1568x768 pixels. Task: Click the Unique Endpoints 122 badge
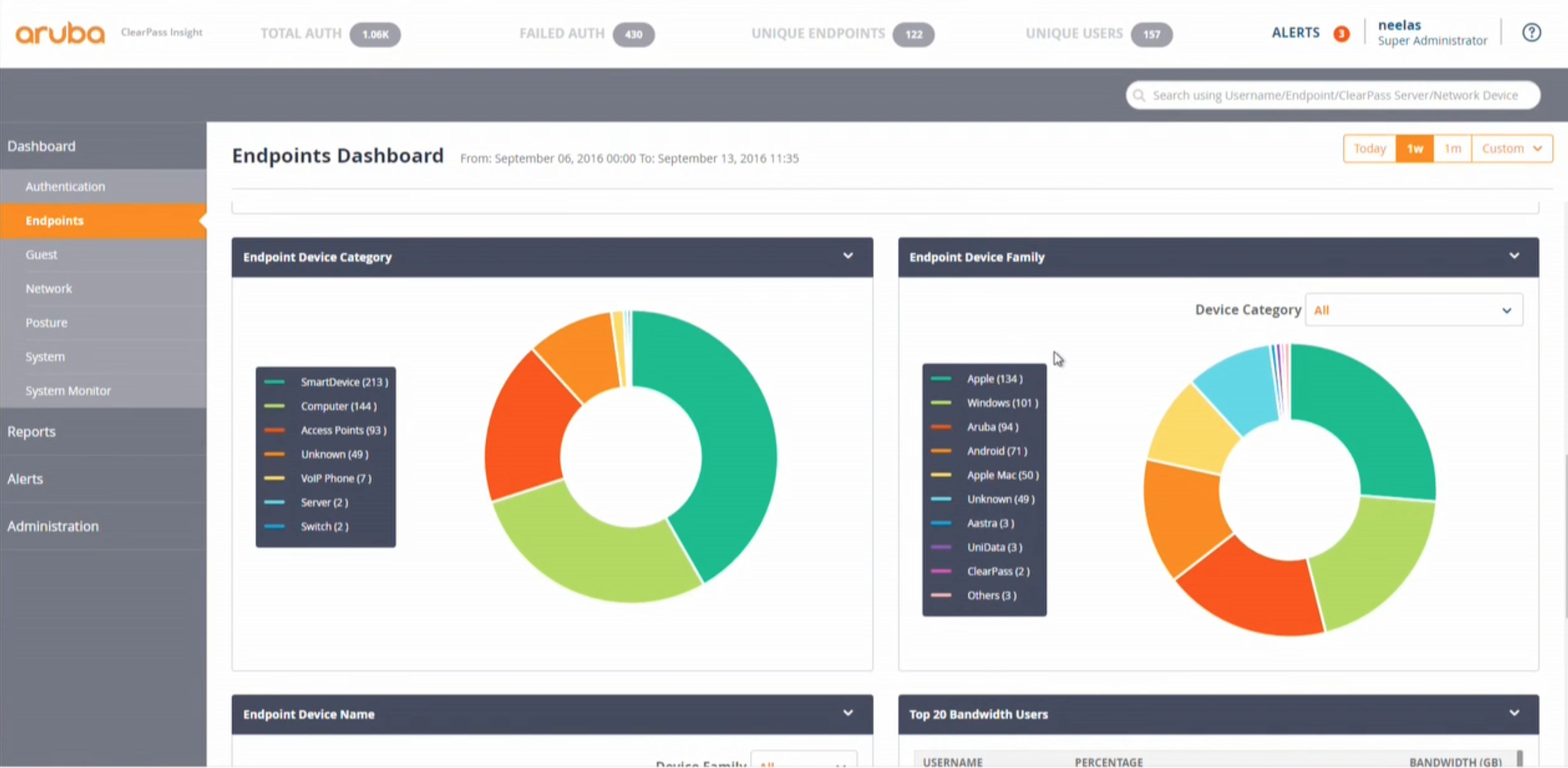913,34
